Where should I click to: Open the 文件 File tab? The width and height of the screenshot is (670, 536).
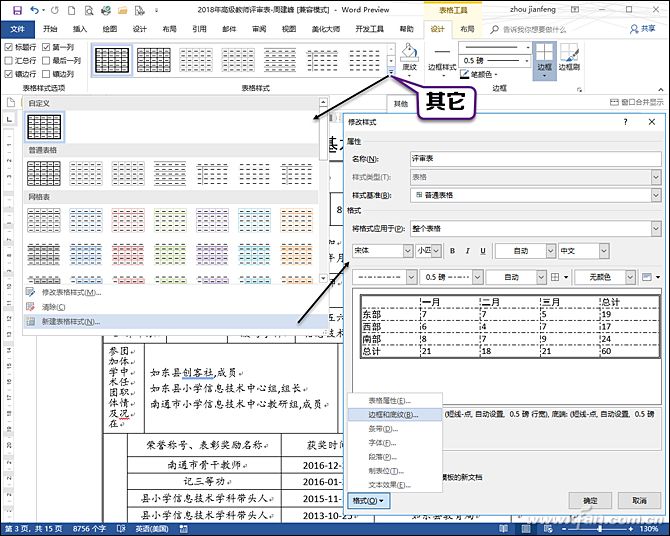pyautogui.click(x=18, y=29)
